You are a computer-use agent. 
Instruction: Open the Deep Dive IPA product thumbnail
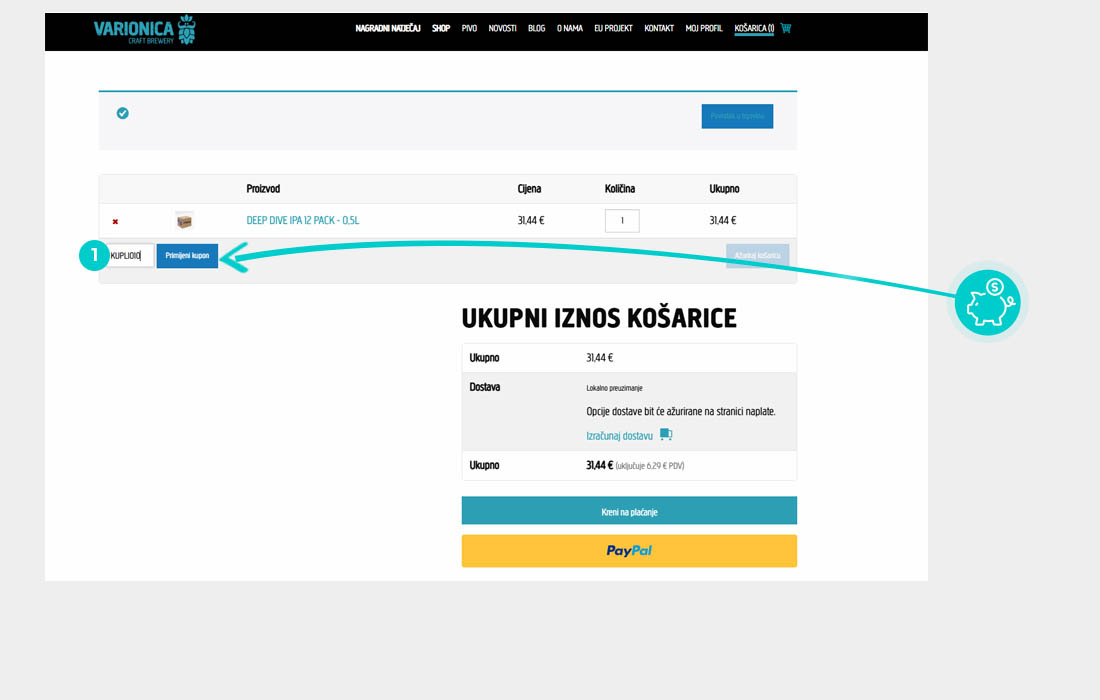tap(184, 221)
